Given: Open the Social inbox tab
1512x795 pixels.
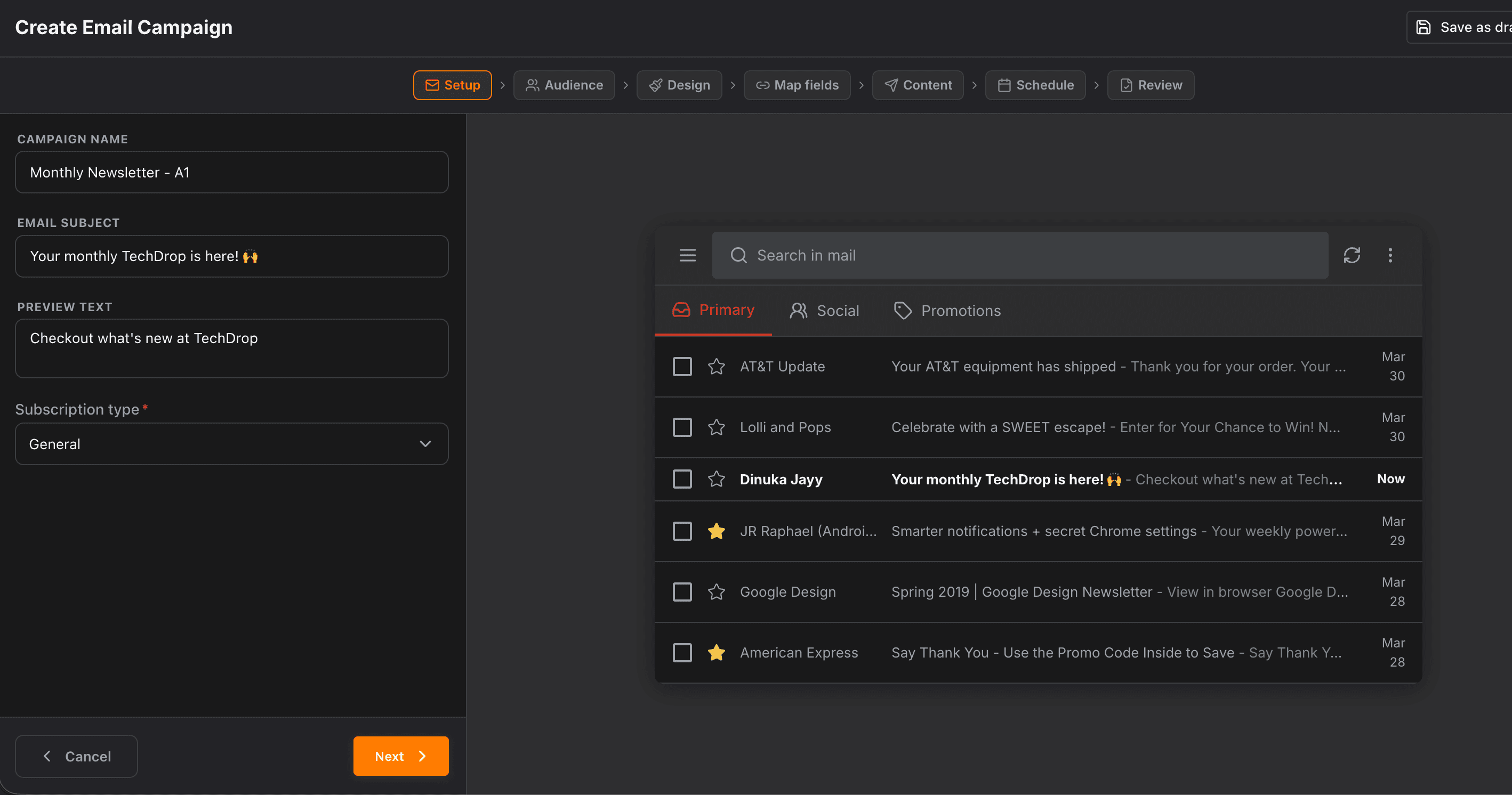Looking at the screenshot, I should 824,310.
